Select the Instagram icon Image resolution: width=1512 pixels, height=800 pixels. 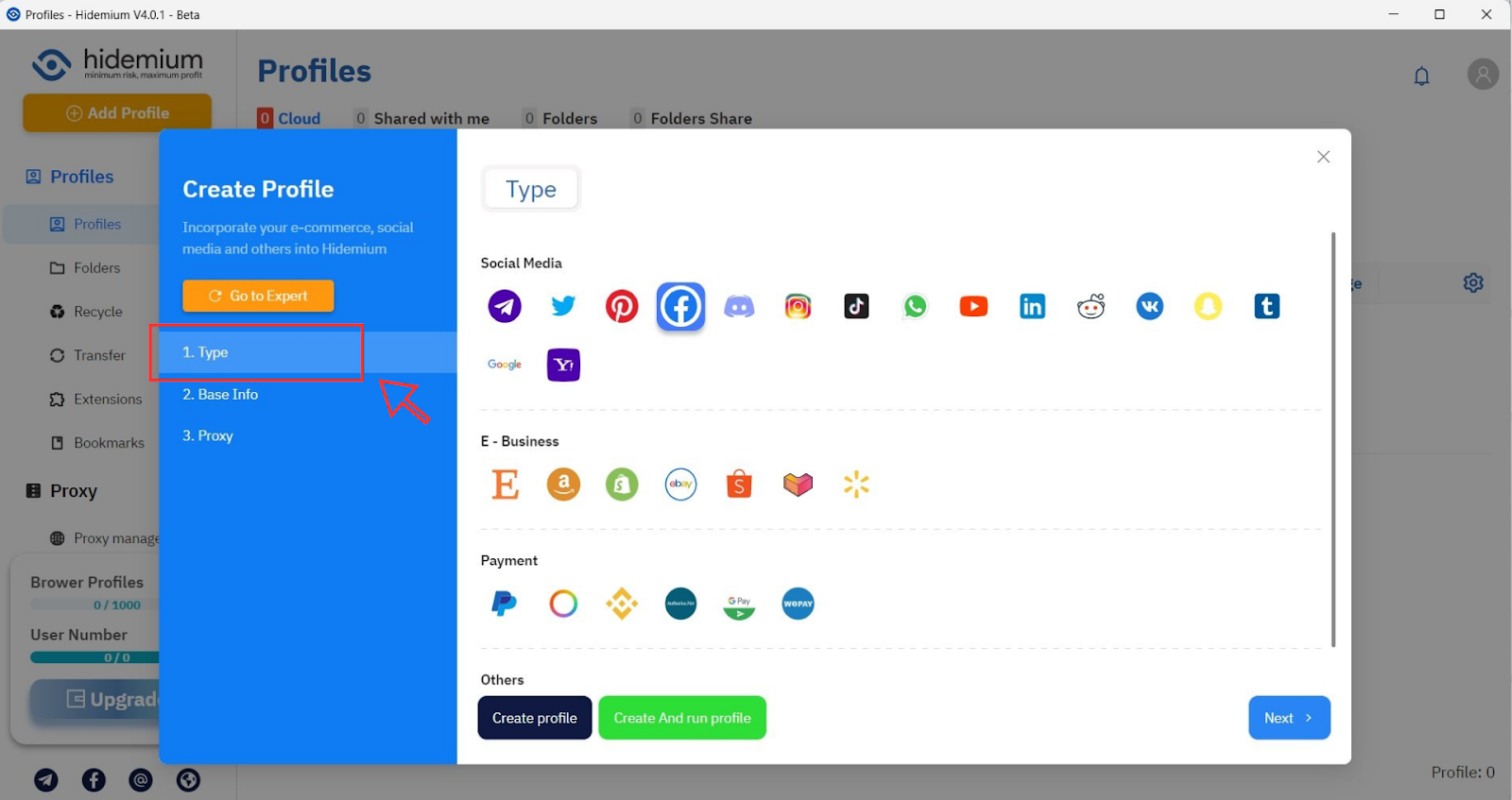tap(798, 306)
